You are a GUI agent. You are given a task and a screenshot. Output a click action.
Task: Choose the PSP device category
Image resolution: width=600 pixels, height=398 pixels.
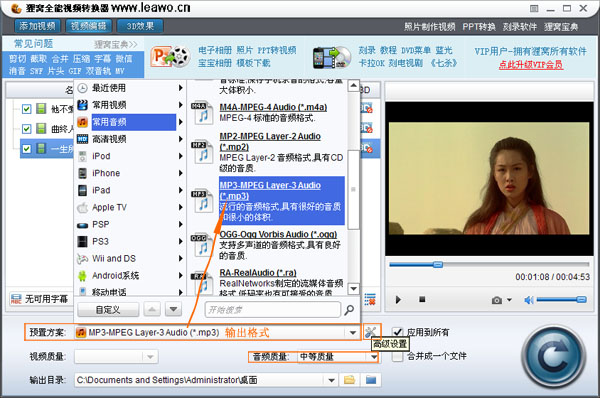[130, 224]
